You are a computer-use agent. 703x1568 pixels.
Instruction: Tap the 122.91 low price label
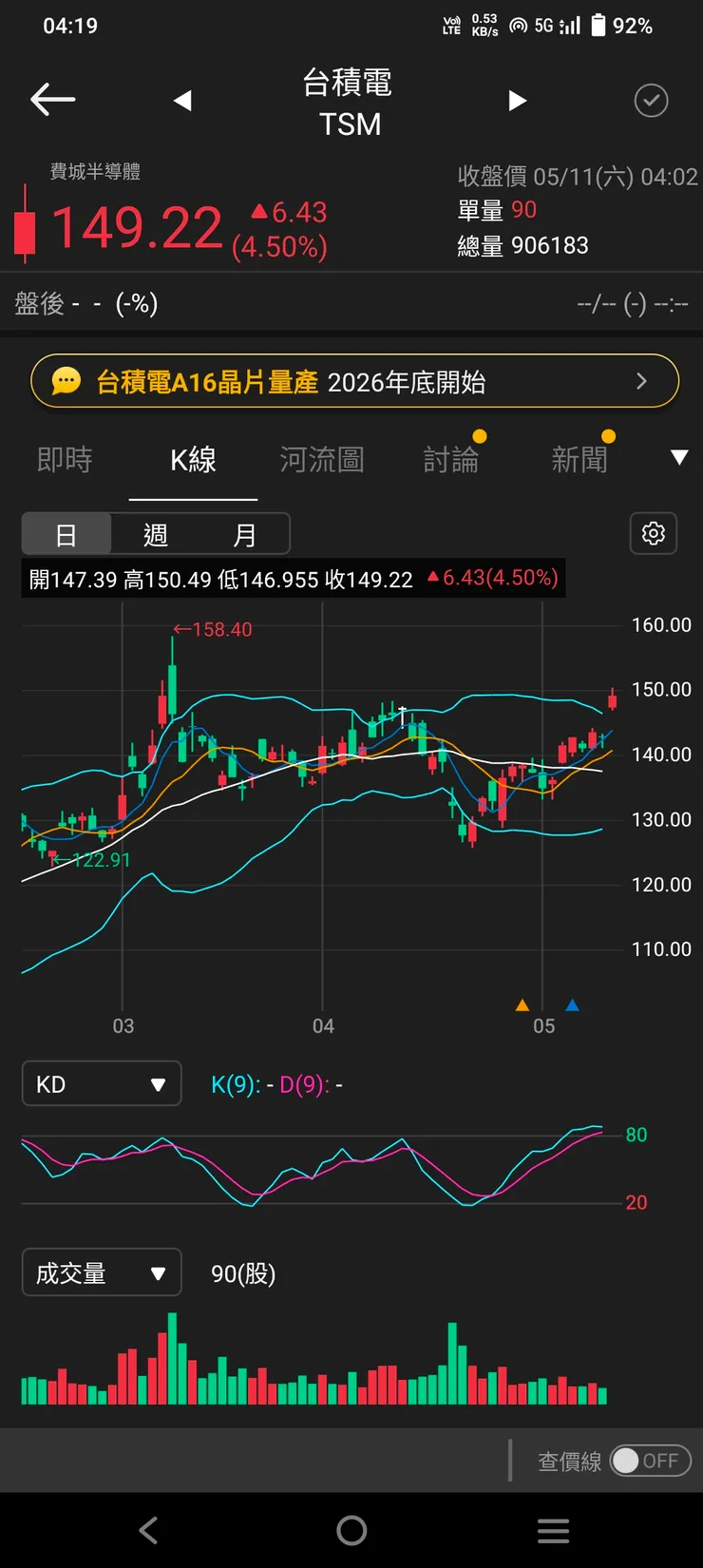90,860
